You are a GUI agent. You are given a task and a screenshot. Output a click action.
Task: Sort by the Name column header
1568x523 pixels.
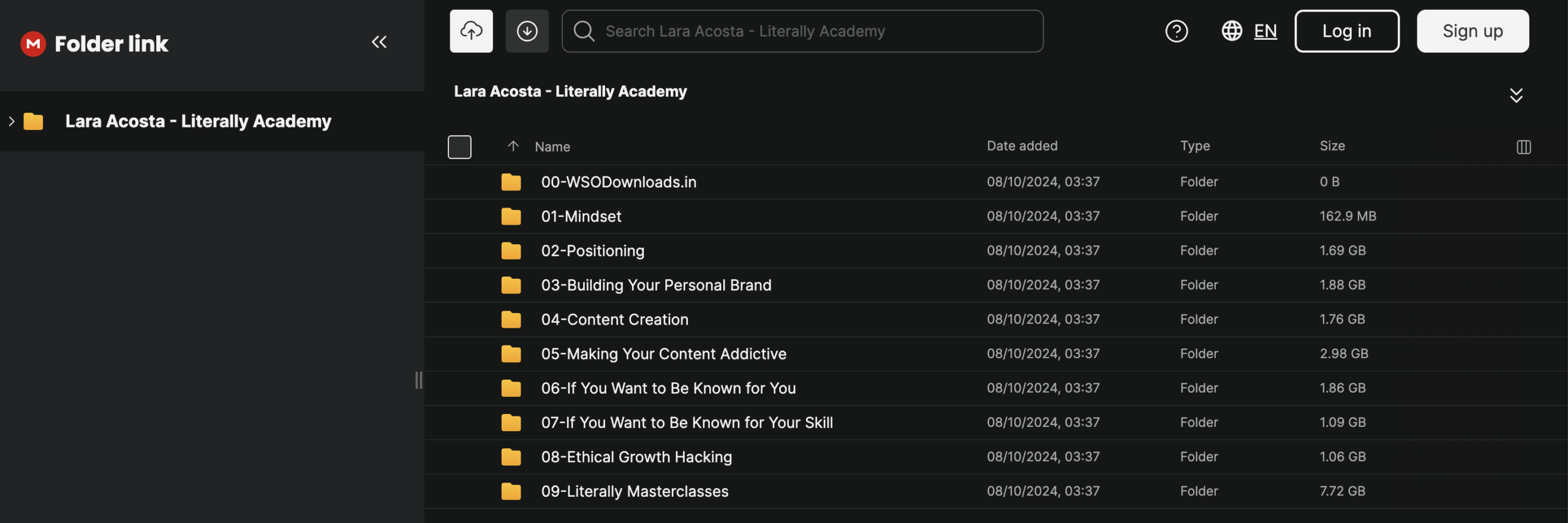tap(552, 147)
